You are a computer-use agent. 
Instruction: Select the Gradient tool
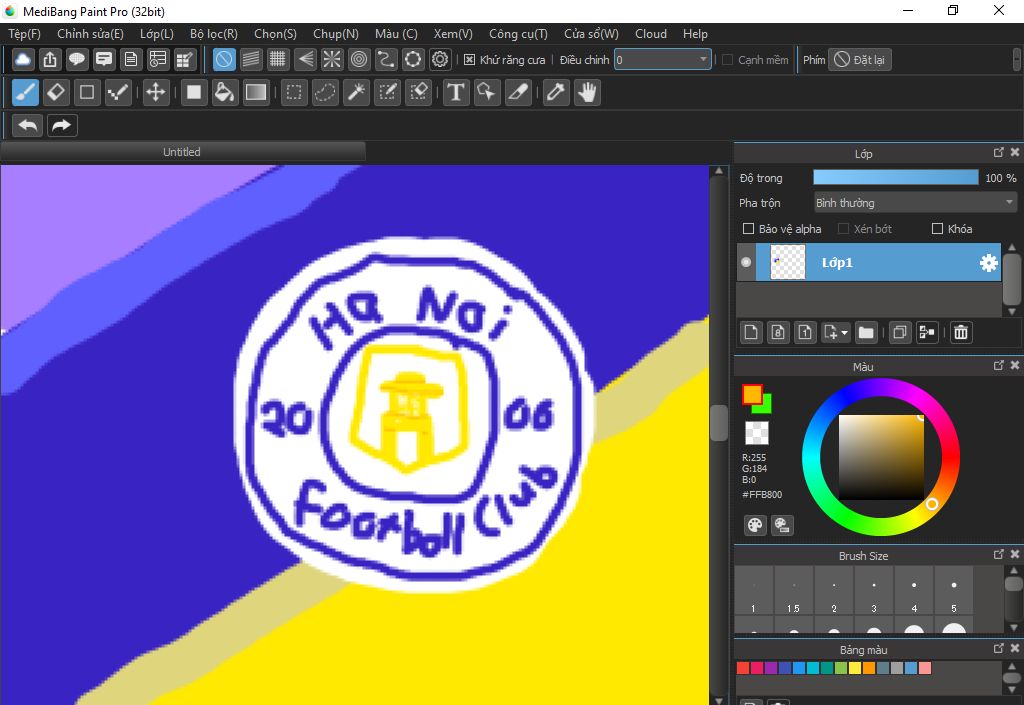tap(255, 92)
